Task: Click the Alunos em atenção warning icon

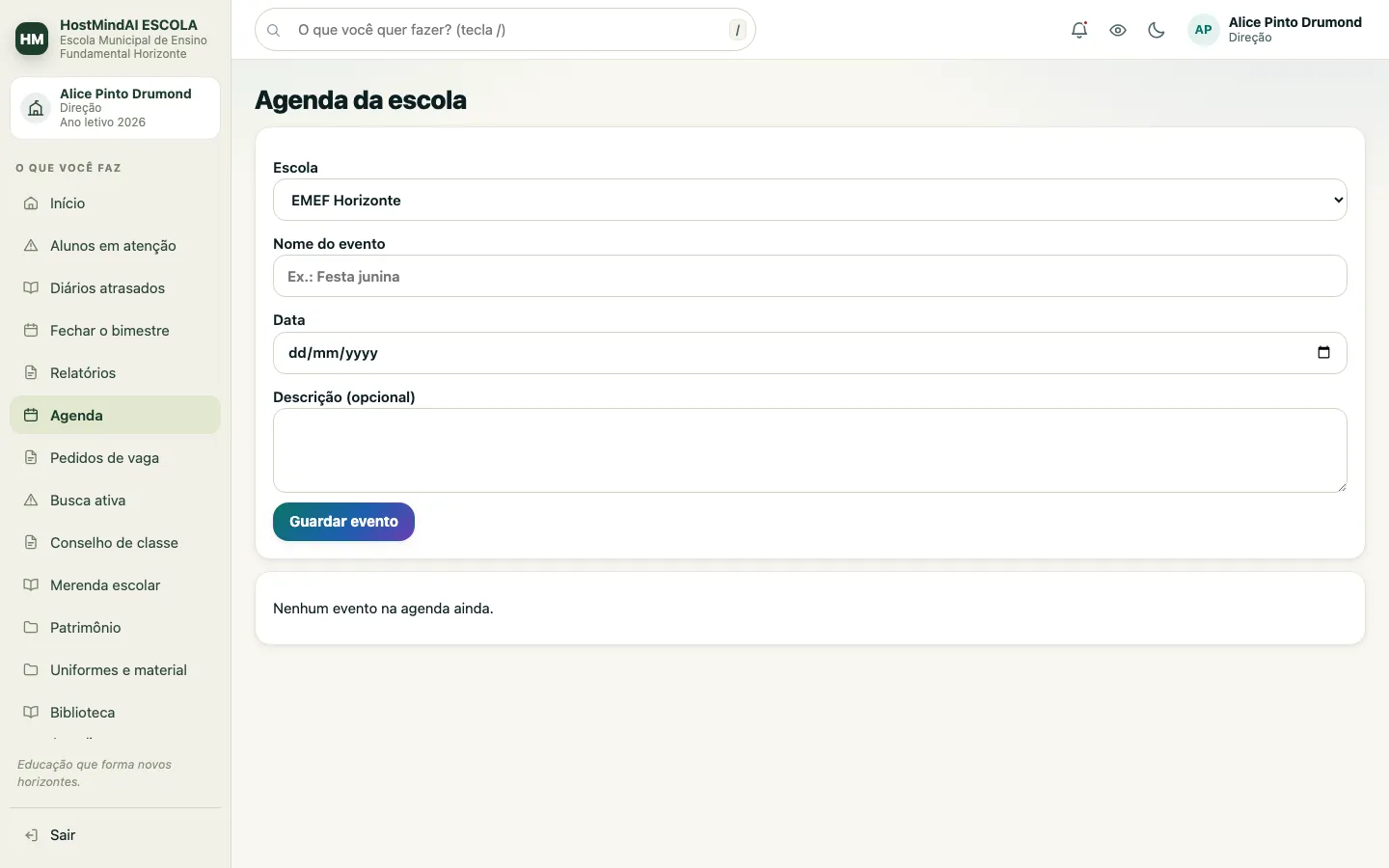Action: 31,246
